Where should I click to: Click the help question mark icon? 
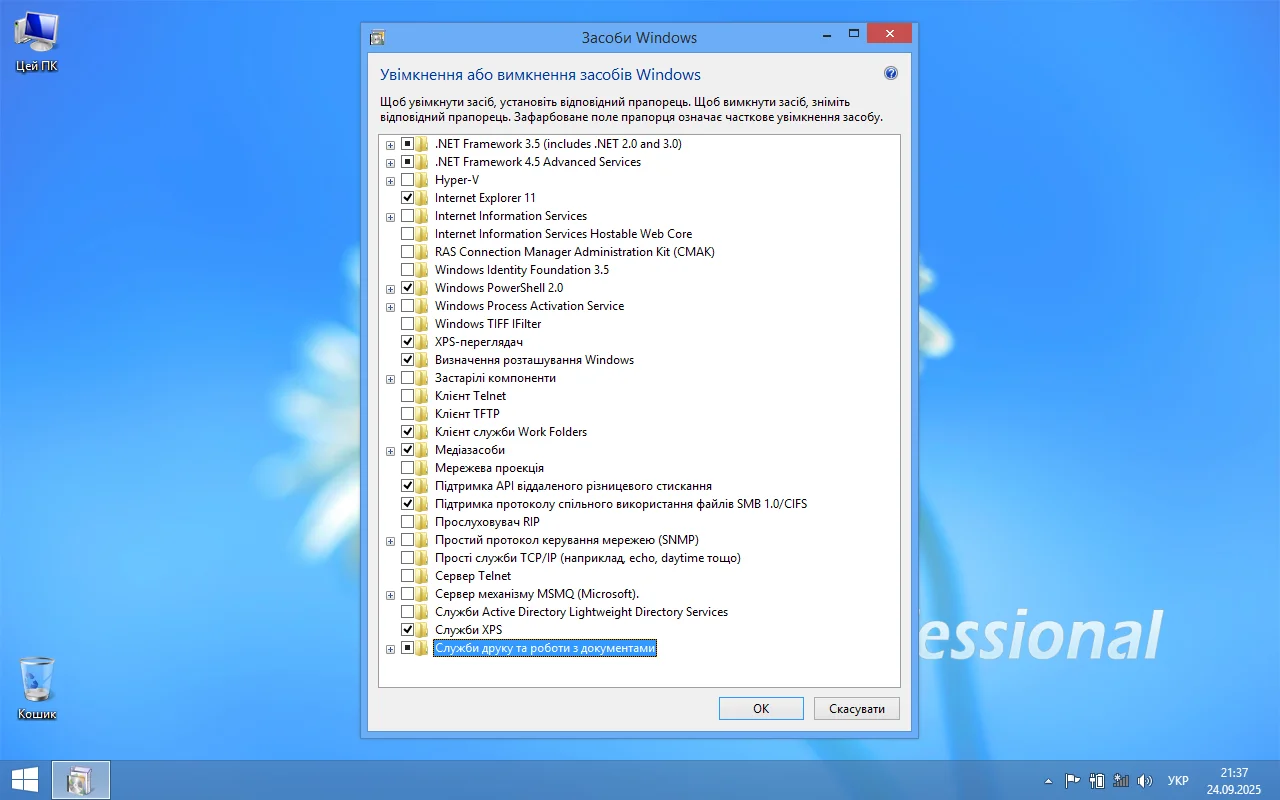click(891, 73)
